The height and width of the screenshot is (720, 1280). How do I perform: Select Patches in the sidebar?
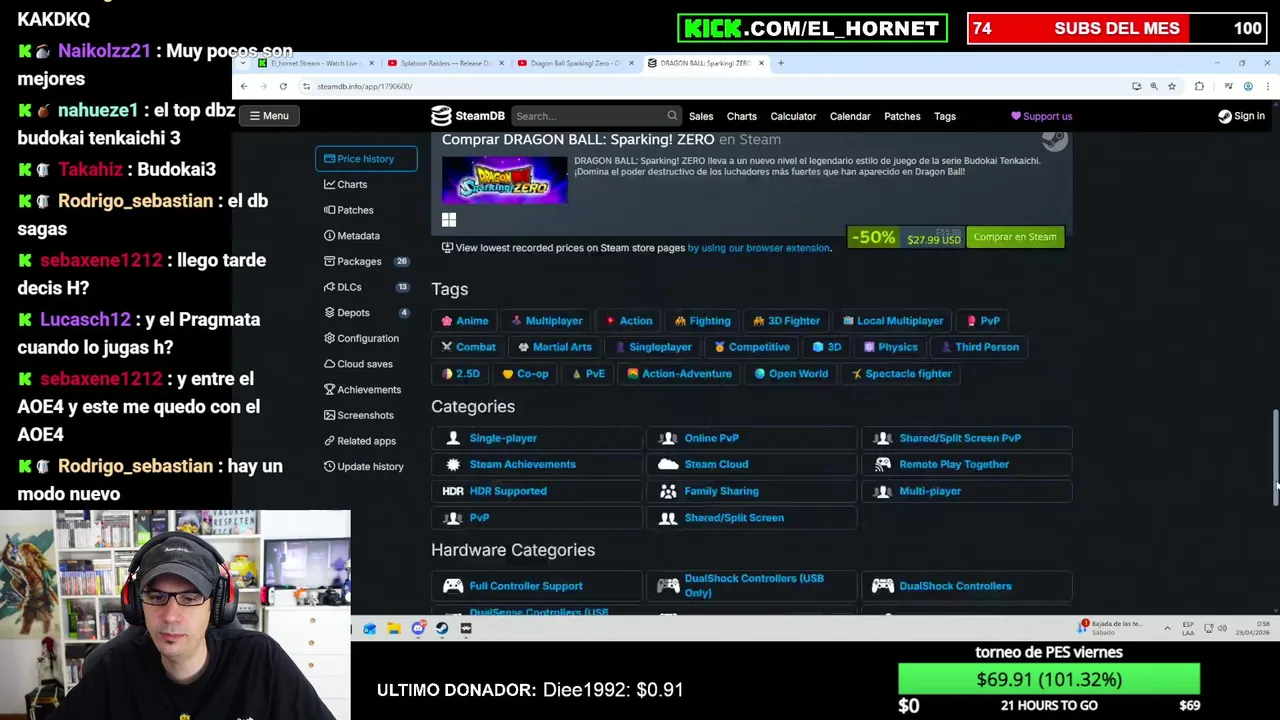point(349,210)
